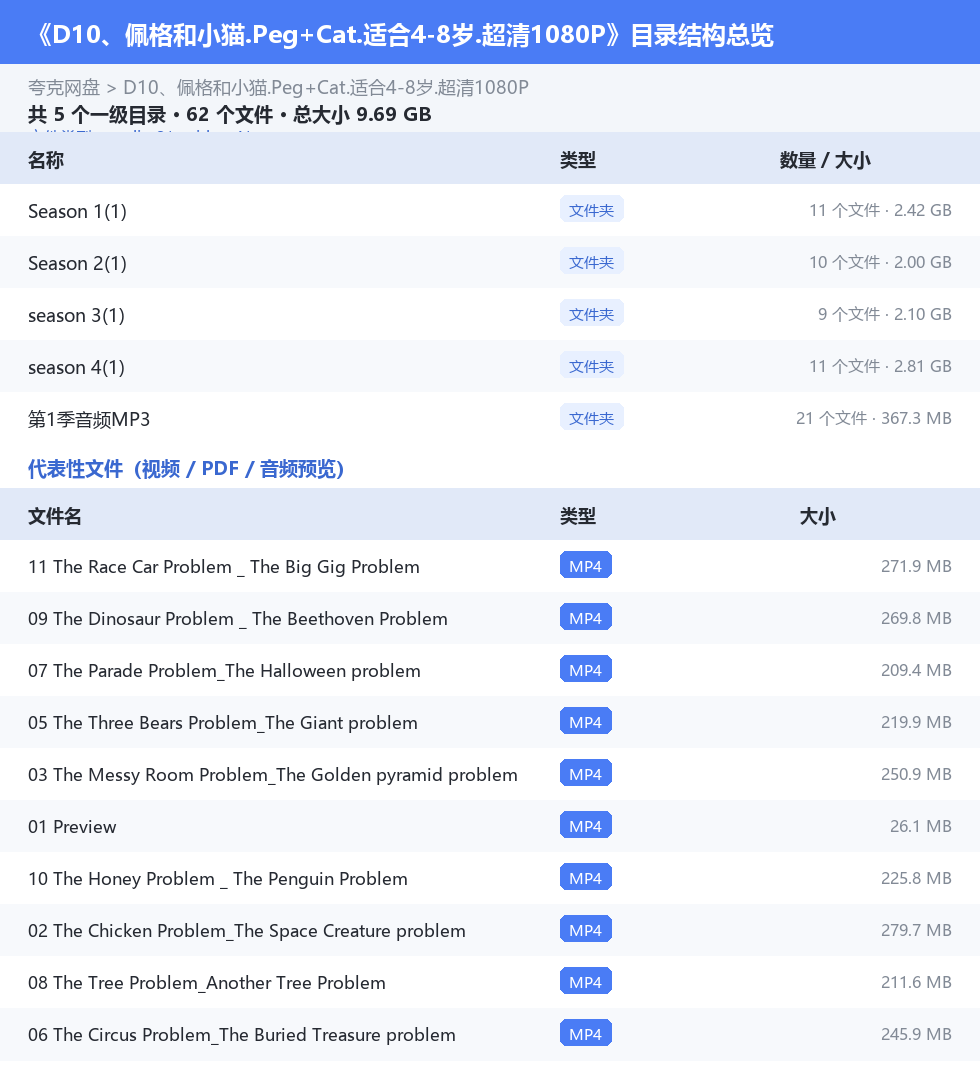980x1092 pixels.
Task: Click the page title 目录结构总览
Action: click(x=403, y=35)
